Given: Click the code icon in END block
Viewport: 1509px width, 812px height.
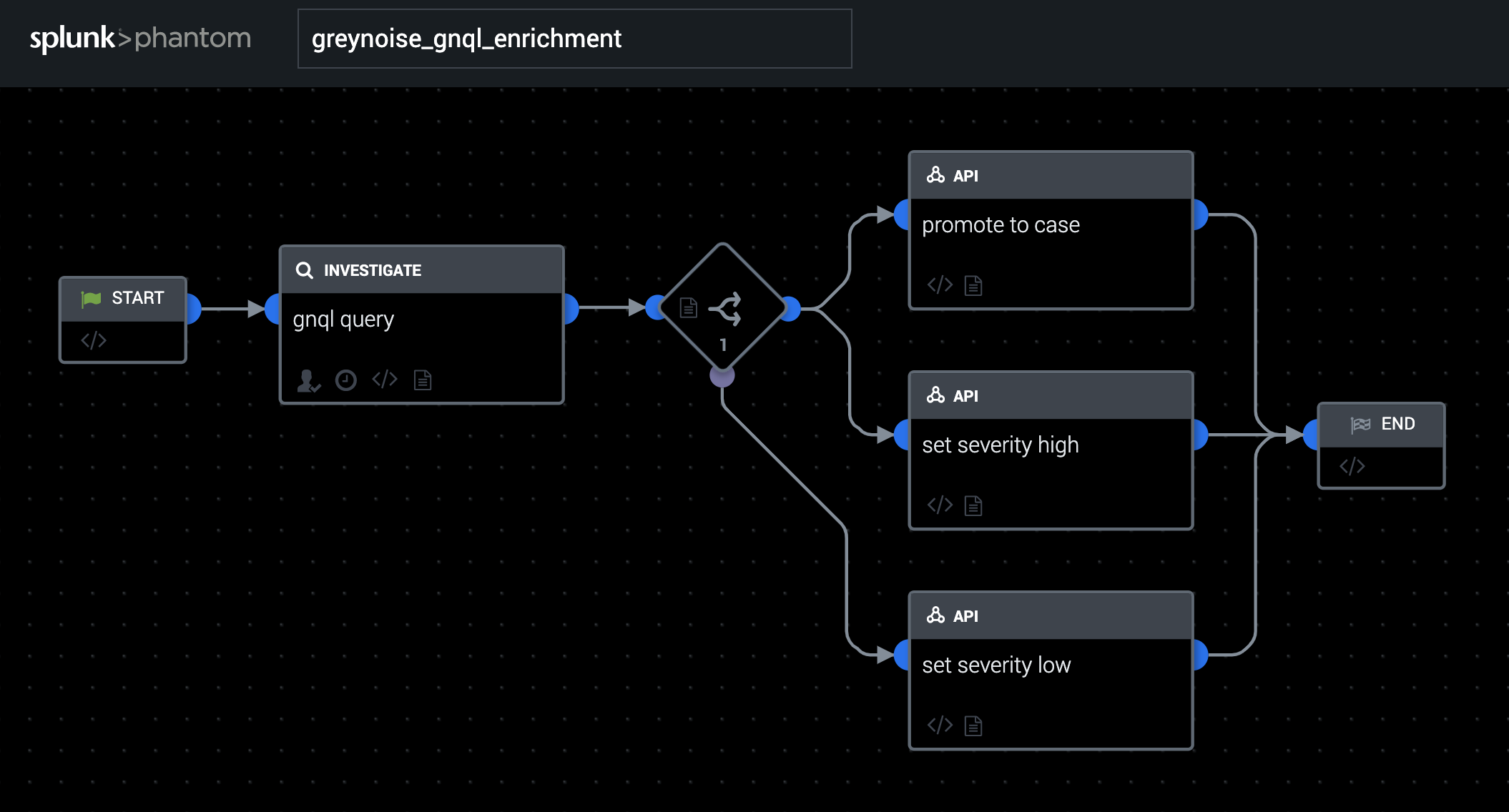Looking at the screenshot, I should tap(1352, 467).
